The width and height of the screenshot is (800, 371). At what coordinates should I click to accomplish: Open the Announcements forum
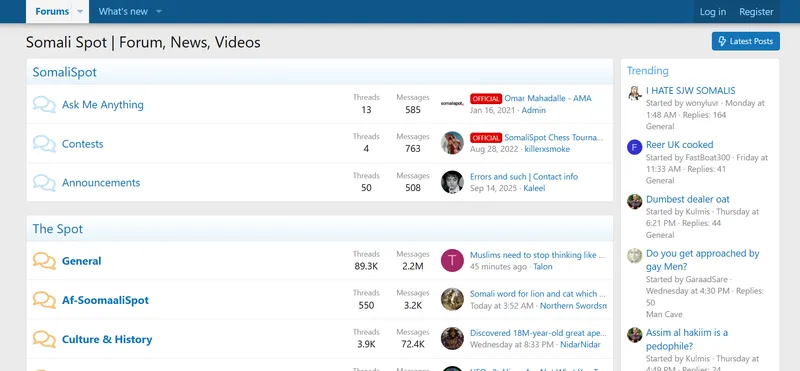(101, 183)
